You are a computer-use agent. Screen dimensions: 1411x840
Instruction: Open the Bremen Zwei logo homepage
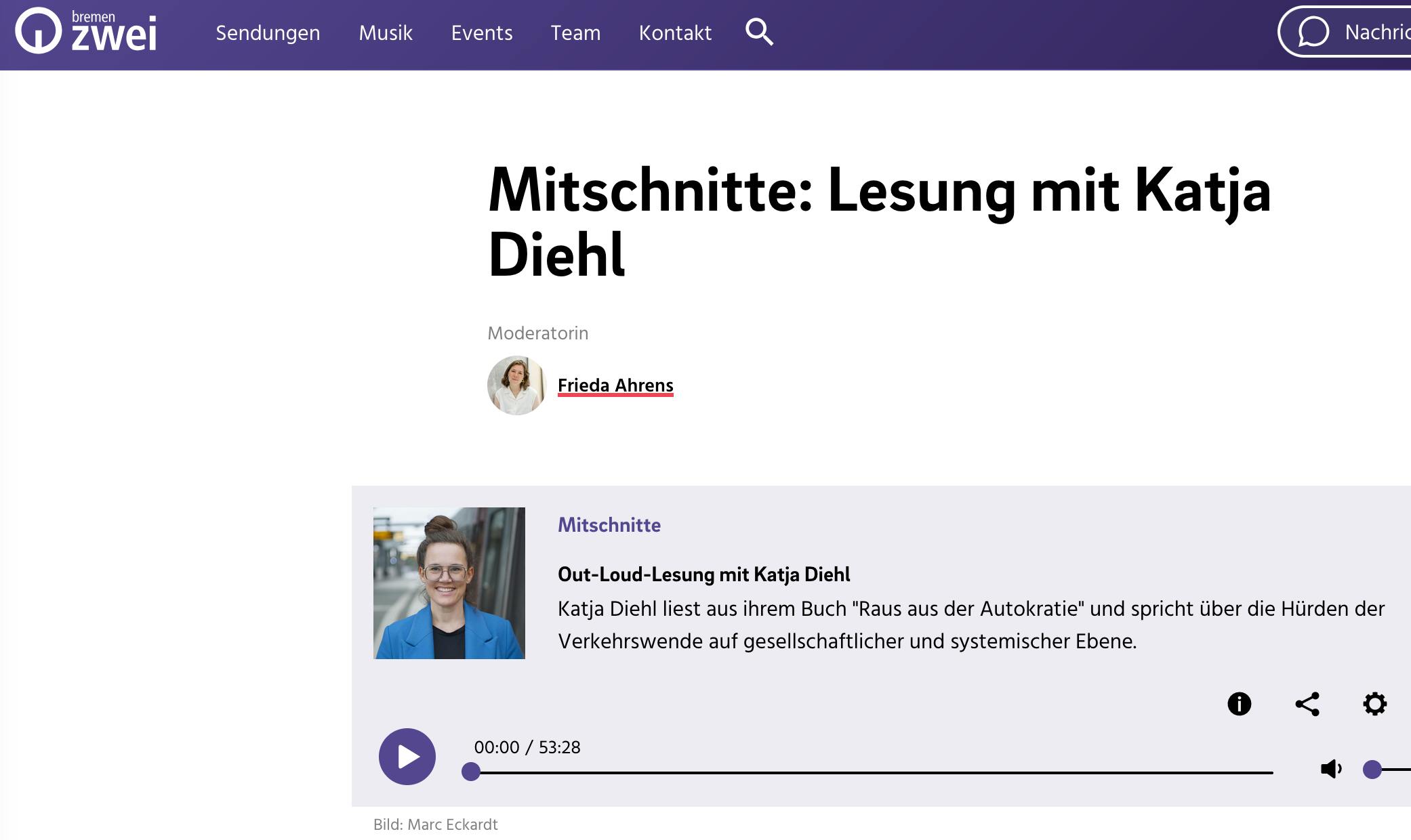point(86,31)
